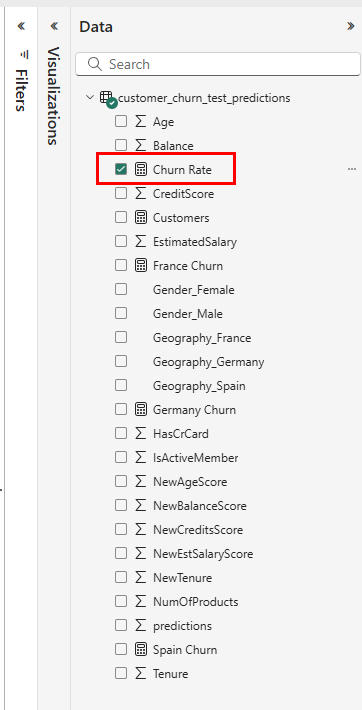Click the customer_churn_test_predictions table icon

coord(108,99)
